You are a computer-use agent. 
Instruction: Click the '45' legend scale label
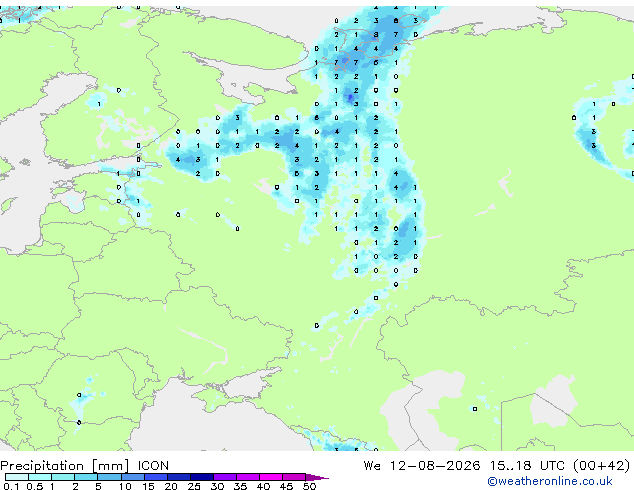click(x=286, y=486)
